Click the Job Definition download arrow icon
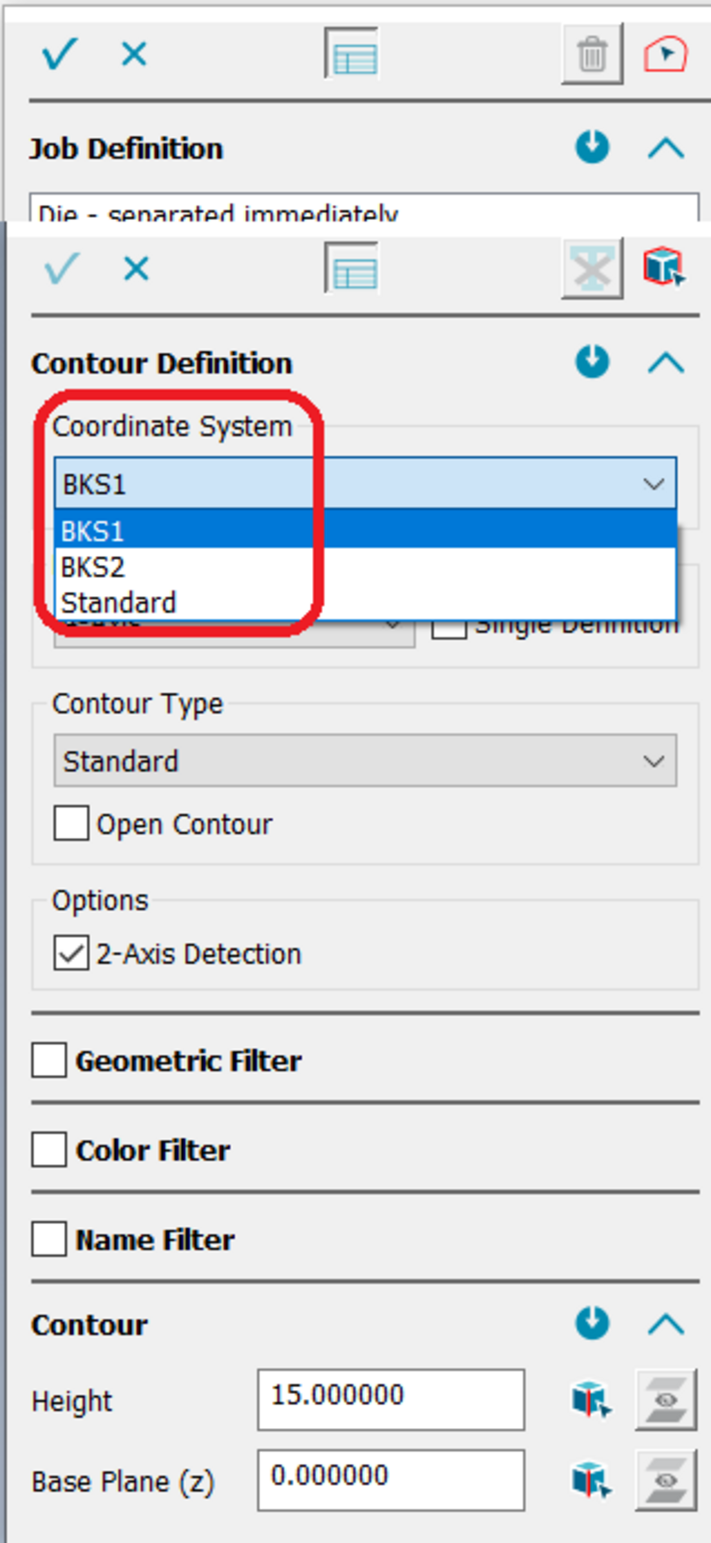711x1543 pixels. 592,148
